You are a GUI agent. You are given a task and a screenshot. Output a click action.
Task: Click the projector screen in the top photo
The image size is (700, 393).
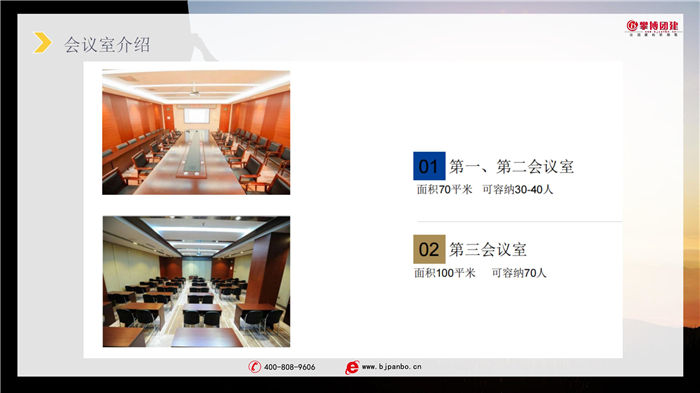click(x=196, y=116)
